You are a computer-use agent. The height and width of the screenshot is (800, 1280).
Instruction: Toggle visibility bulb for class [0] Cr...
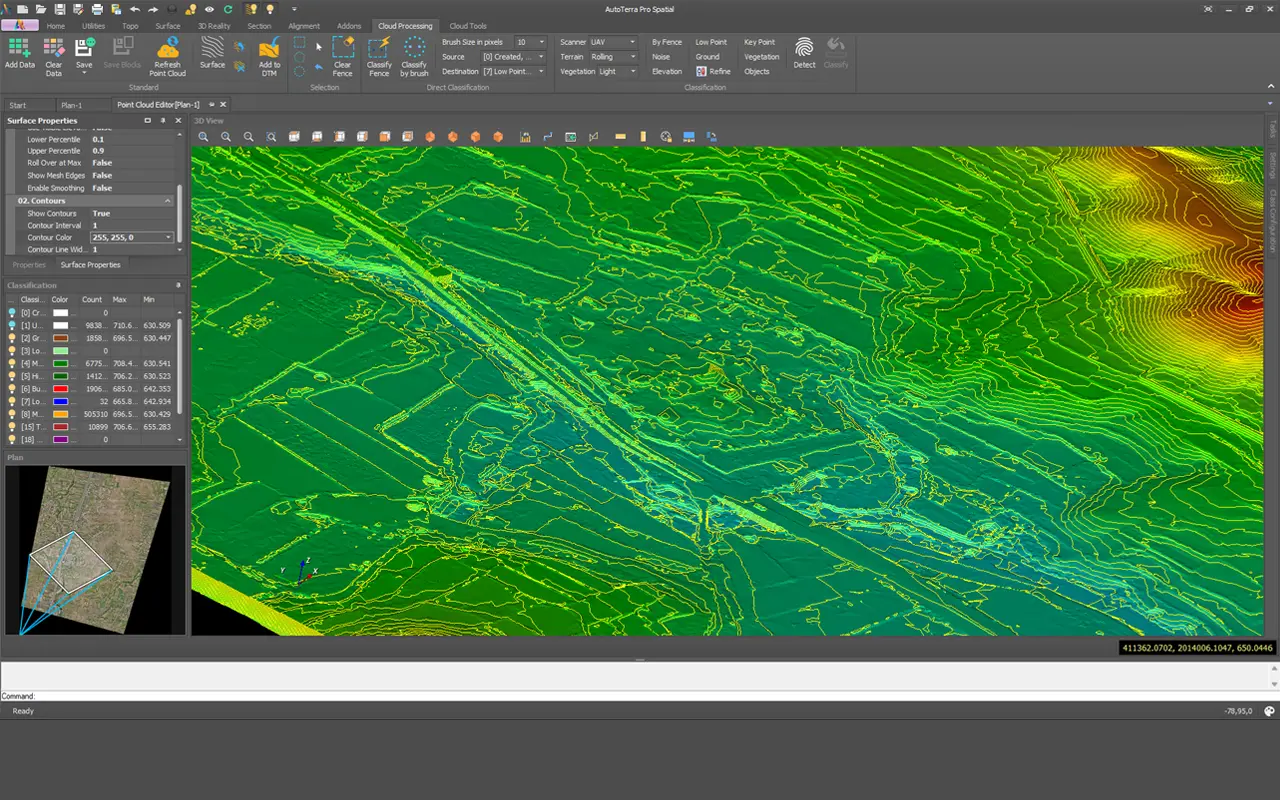pos(12,313)
